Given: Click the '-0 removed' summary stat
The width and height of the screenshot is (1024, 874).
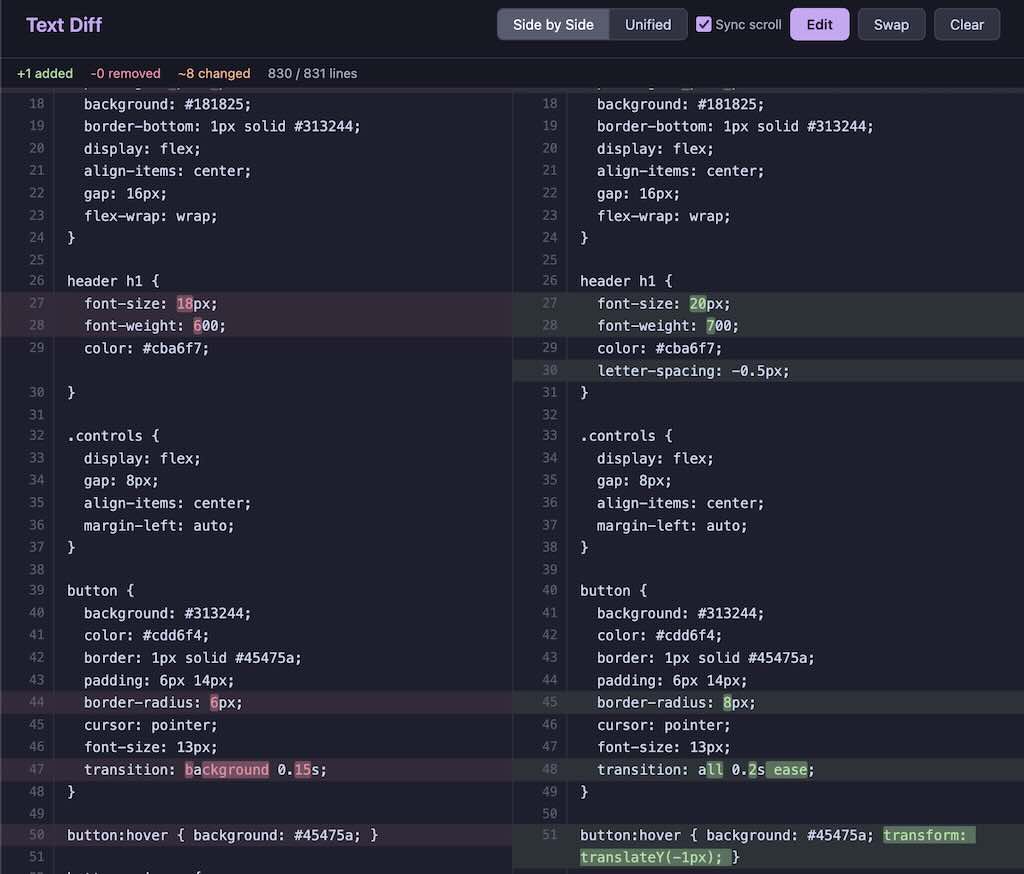Looking at the screenshot, I should (125, 73).
